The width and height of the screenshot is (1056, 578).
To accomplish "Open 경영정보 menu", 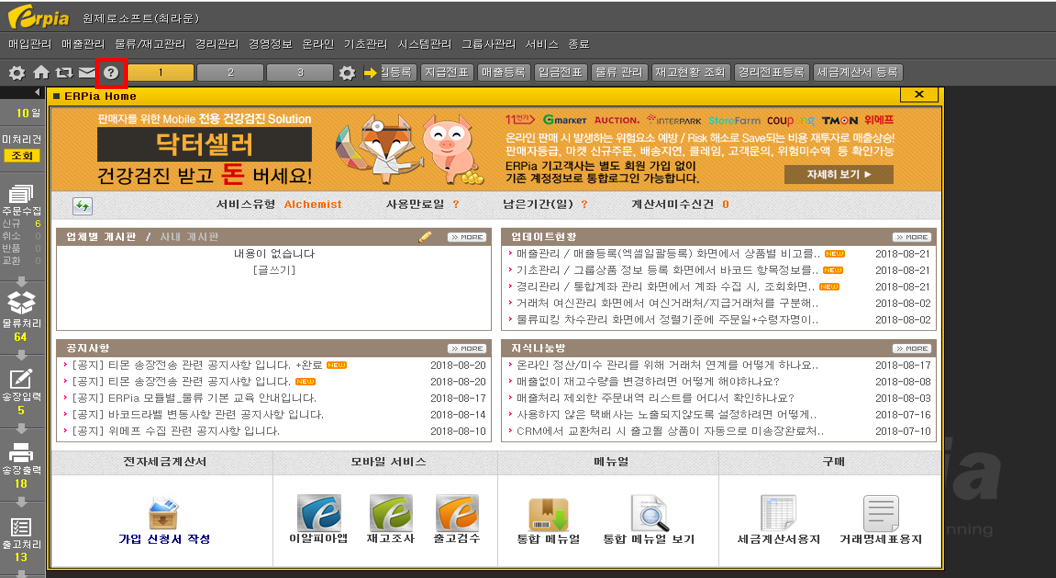I will coord(270,44).
